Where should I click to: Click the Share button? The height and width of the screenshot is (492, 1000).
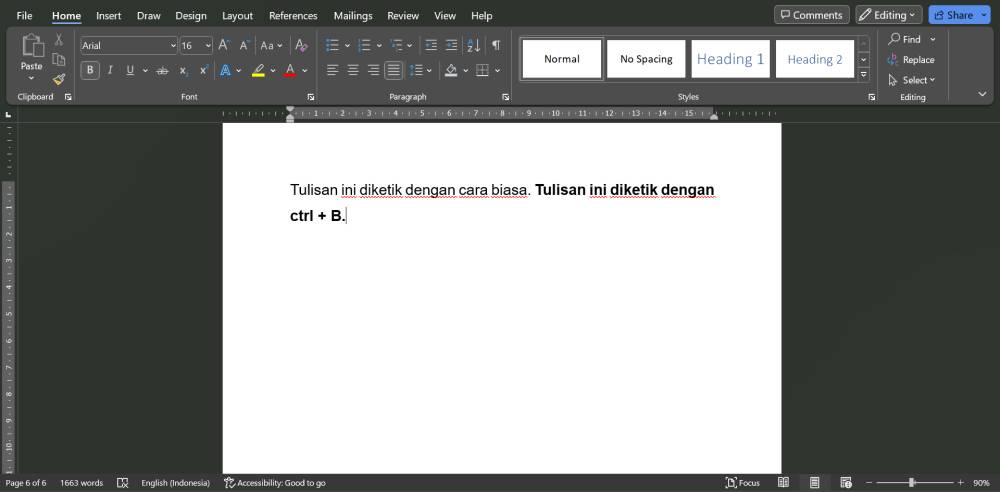pyautogui.click(x=953, y=15)
